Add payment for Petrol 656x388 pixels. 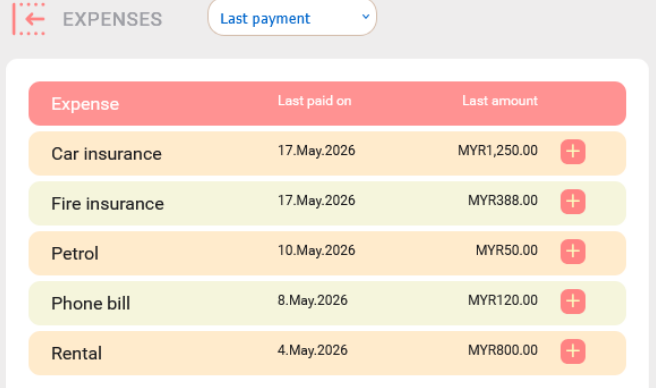(573, 251)
